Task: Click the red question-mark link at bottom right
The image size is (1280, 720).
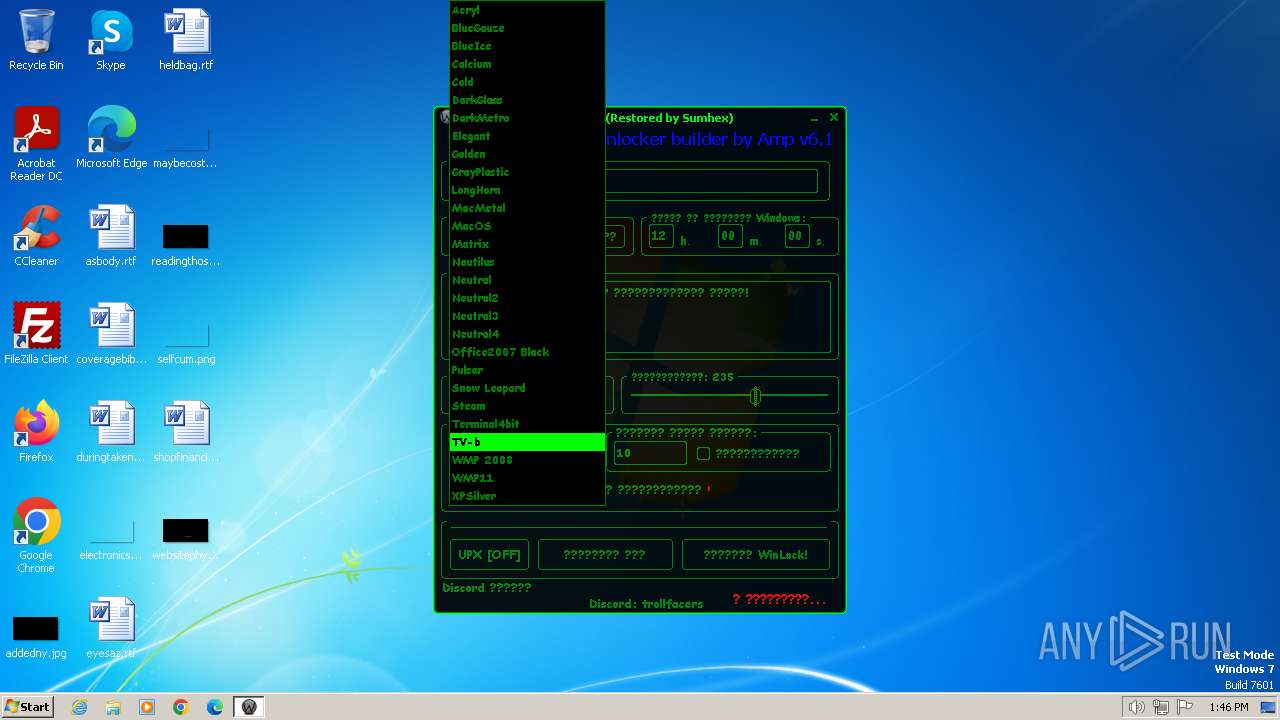Action: pos(779,599)
